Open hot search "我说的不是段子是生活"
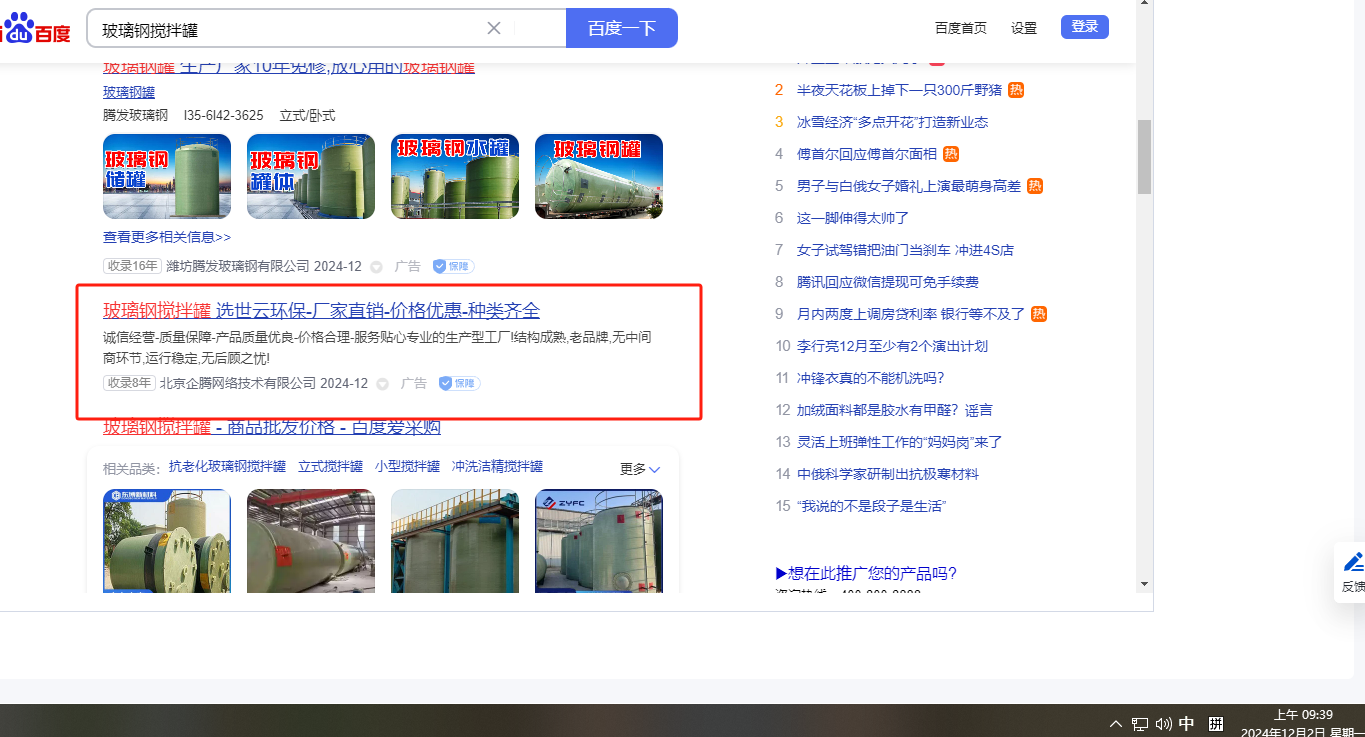This screenshot has width=1365, height=737. click(871, 506)
